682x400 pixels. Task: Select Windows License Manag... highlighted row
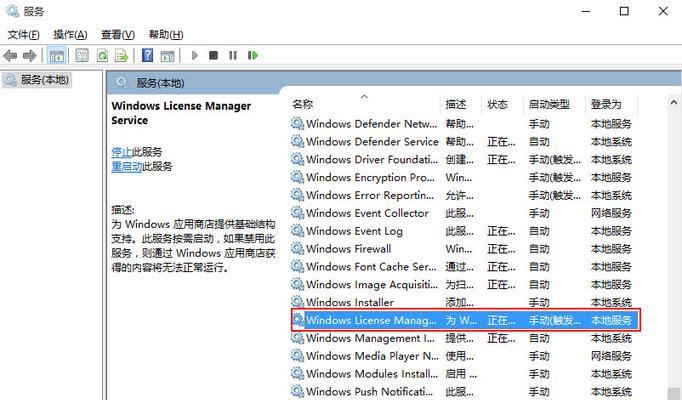(x=465, y=320)
